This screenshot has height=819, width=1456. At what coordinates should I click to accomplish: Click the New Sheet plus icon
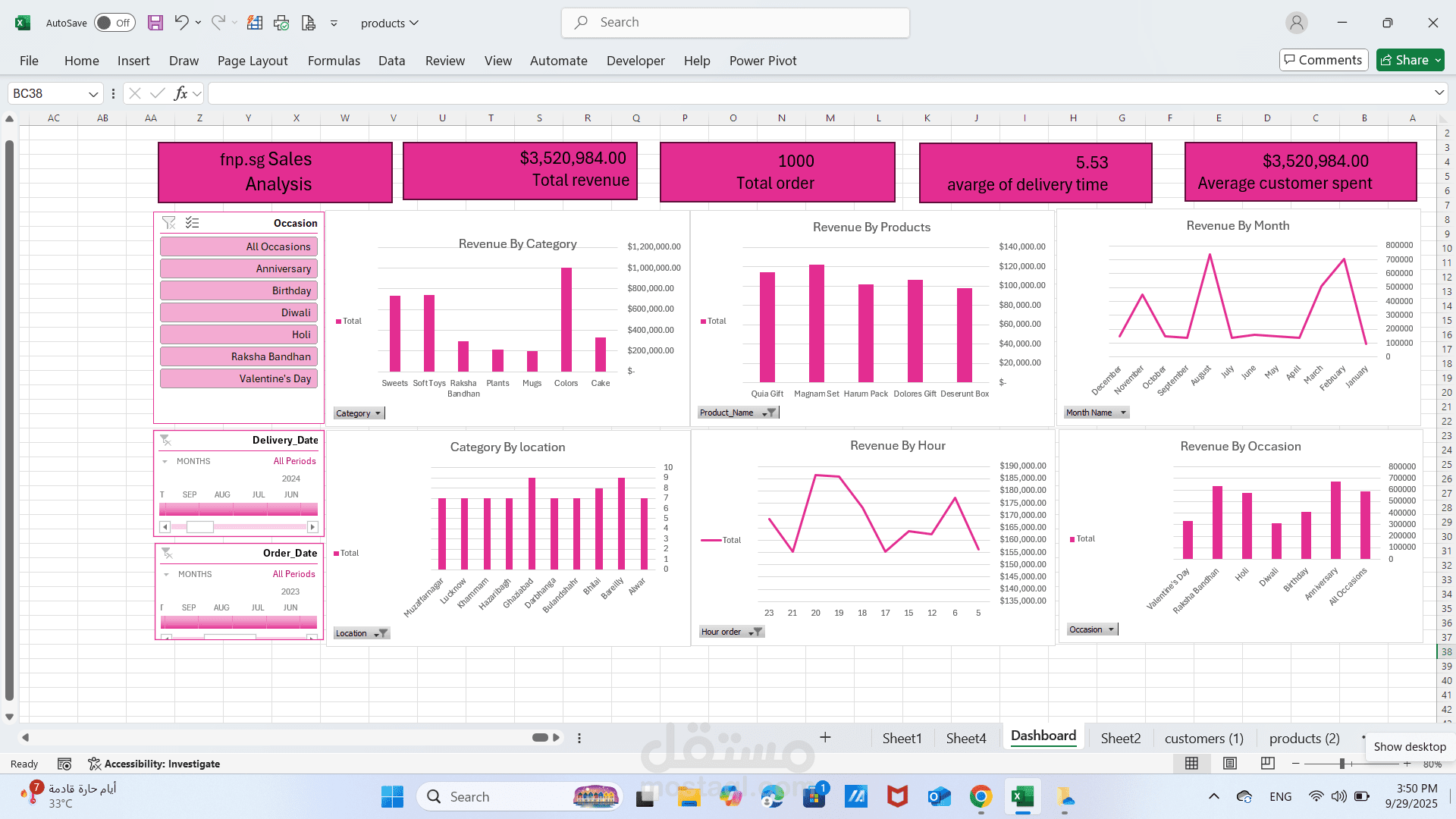click(x=825, y=737)
